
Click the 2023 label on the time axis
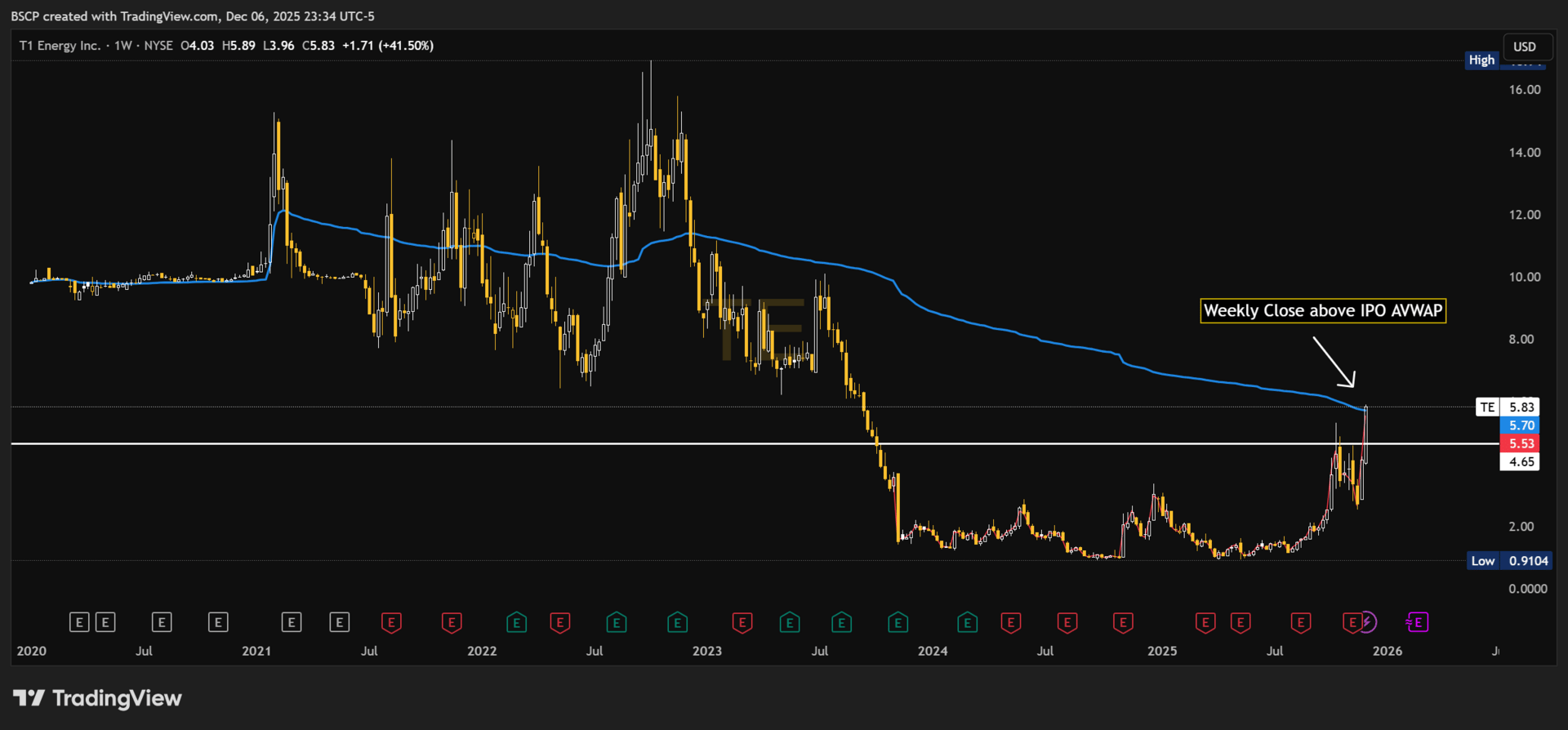707,651
